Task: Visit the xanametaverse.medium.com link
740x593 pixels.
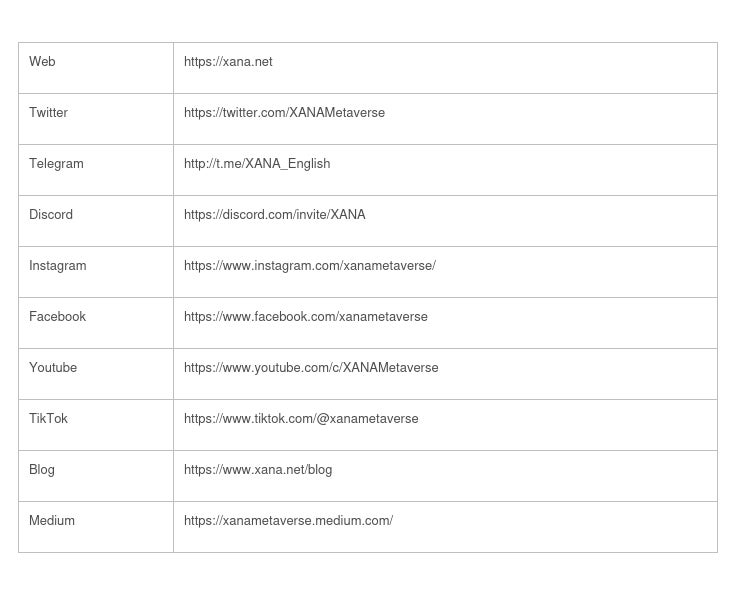Action: coord(288,521)
